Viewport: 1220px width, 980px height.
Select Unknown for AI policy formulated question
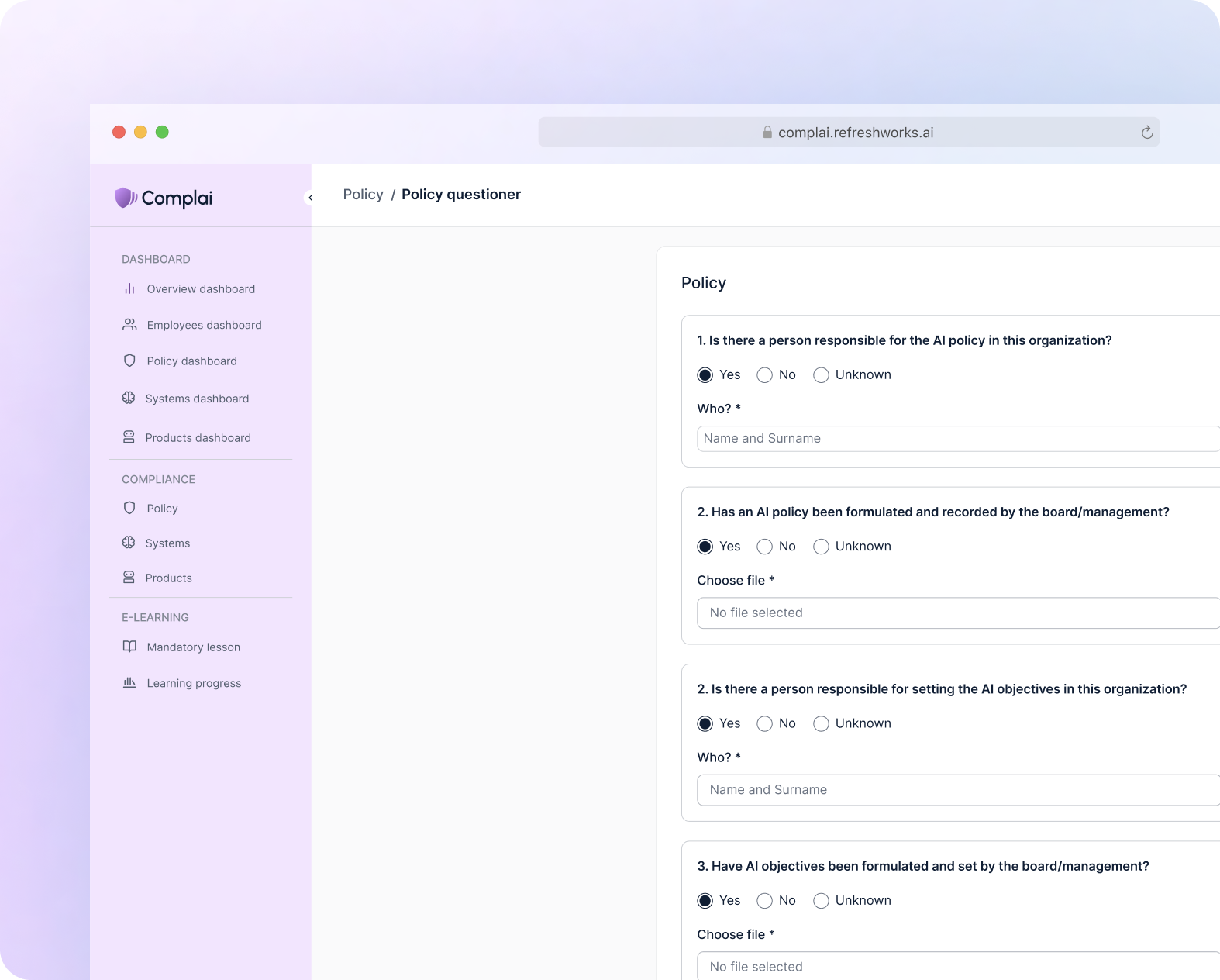tap(821, 547)
